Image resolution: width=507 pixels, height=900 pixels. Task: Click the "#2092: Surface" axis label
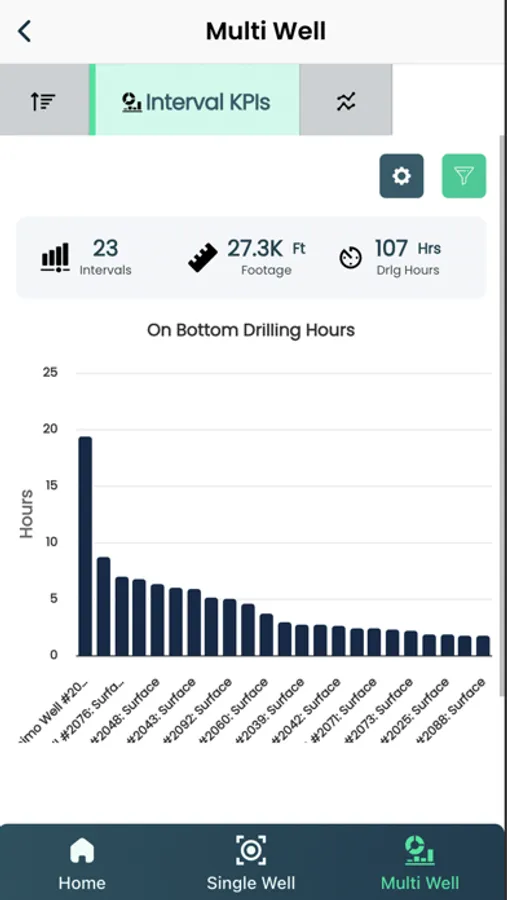[200, 711]
